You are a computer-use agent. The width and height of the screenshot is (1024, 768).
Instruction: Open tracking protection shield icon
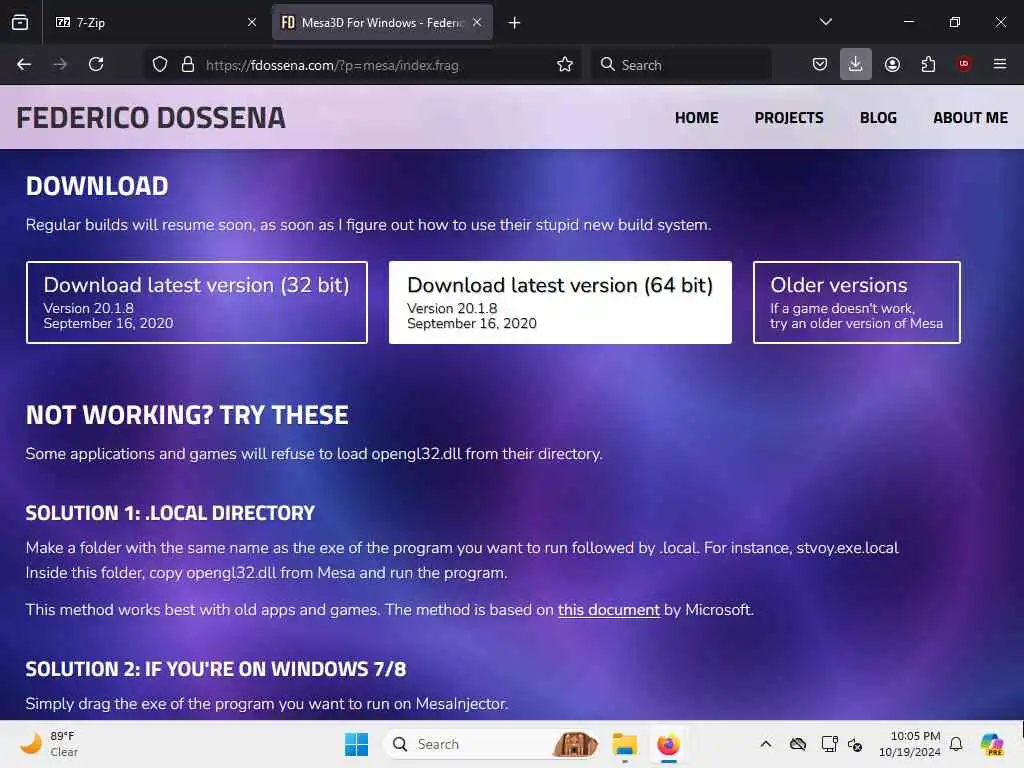pyautogui.click(x=160, y=64)
